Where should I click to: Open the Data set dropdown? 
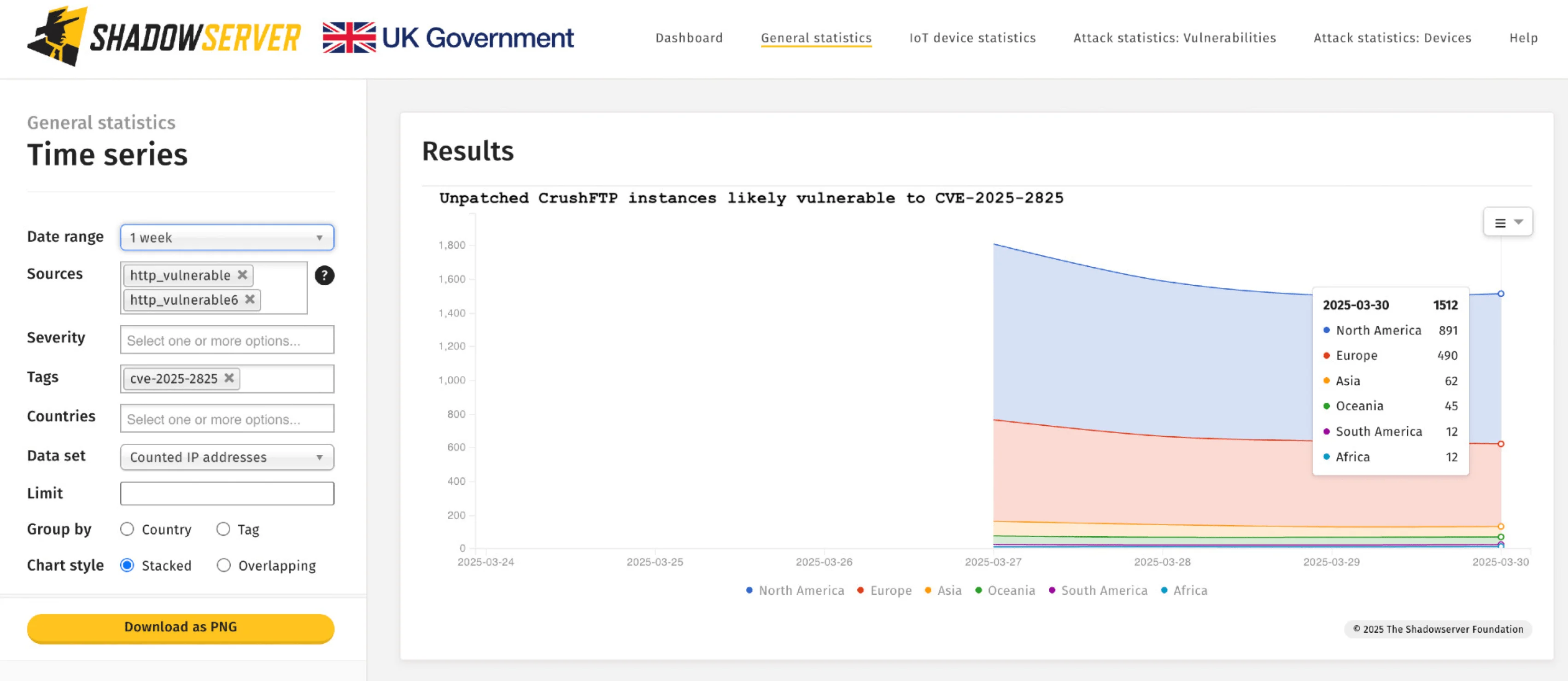pyautogui.click(x=227, y=457)
